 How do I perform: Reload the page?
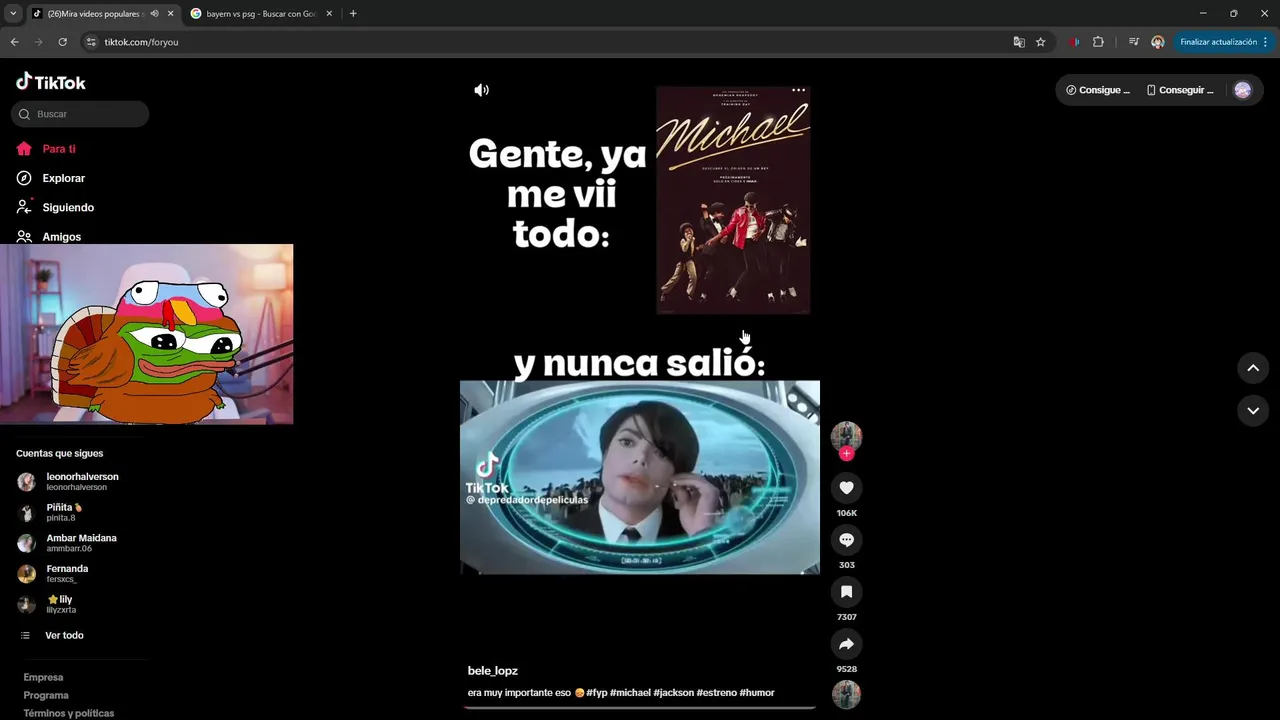[62, 42]
